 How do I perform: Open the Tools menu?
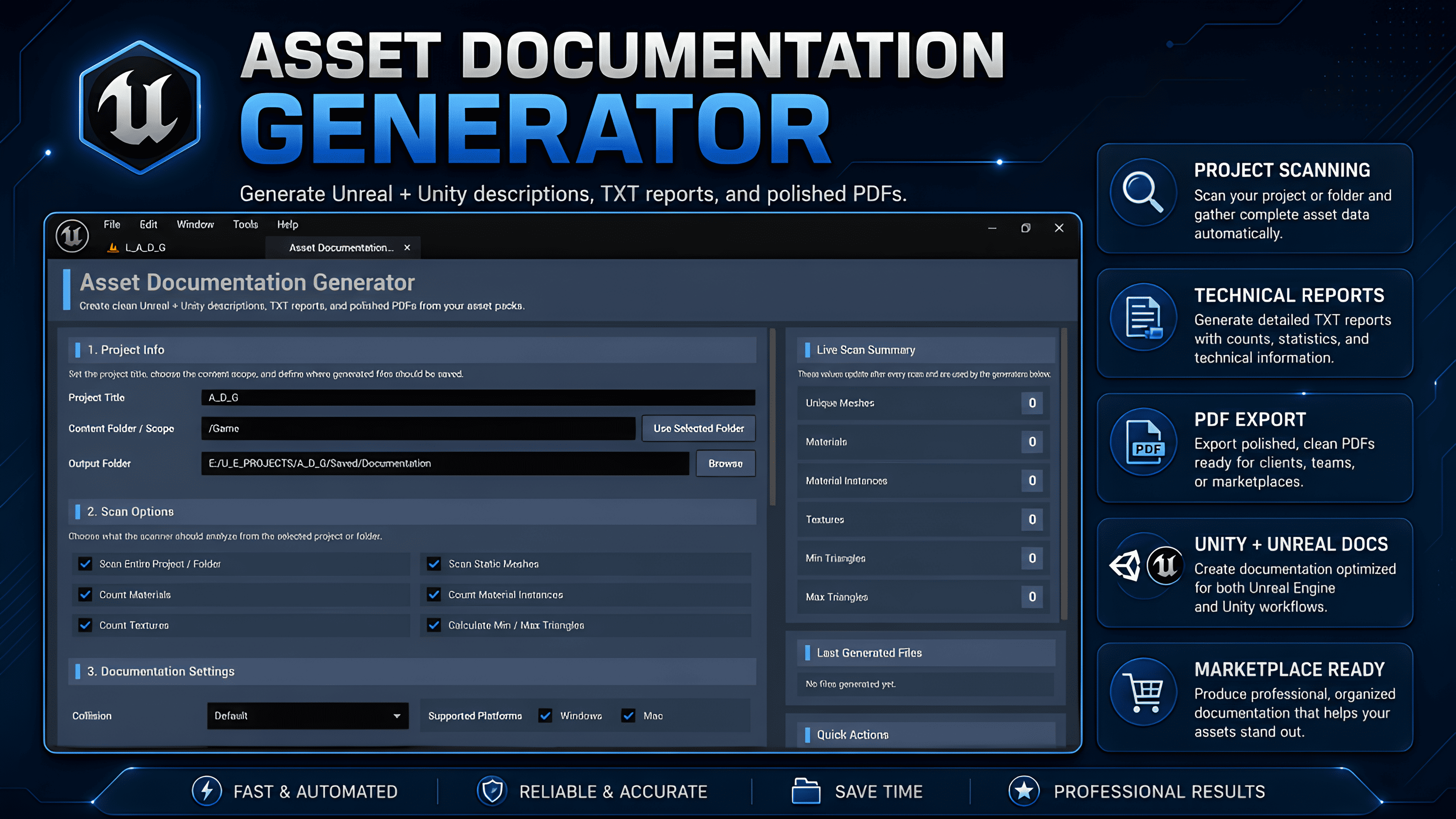tap(246, 224)
